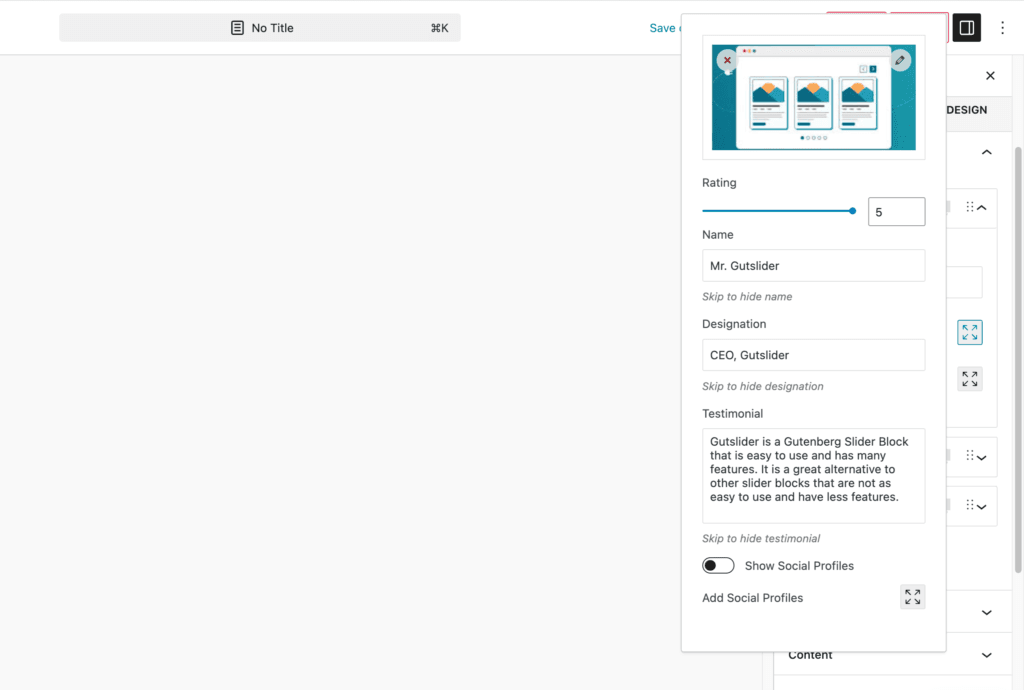Open the No Title command palette bar
The width and height of the screenshot is (1024, 690).
260,28
